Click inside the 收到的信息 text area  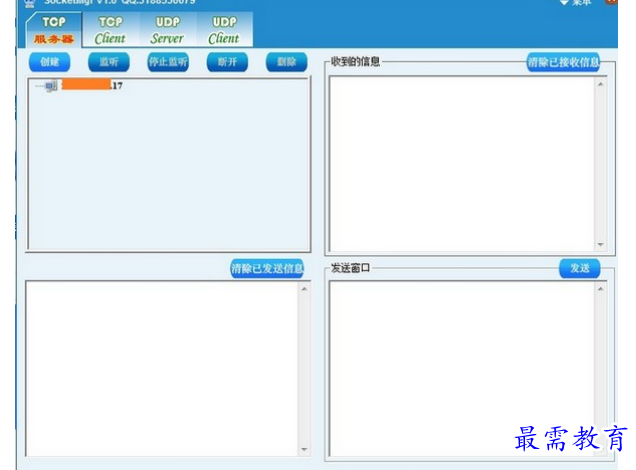(462, 164)
